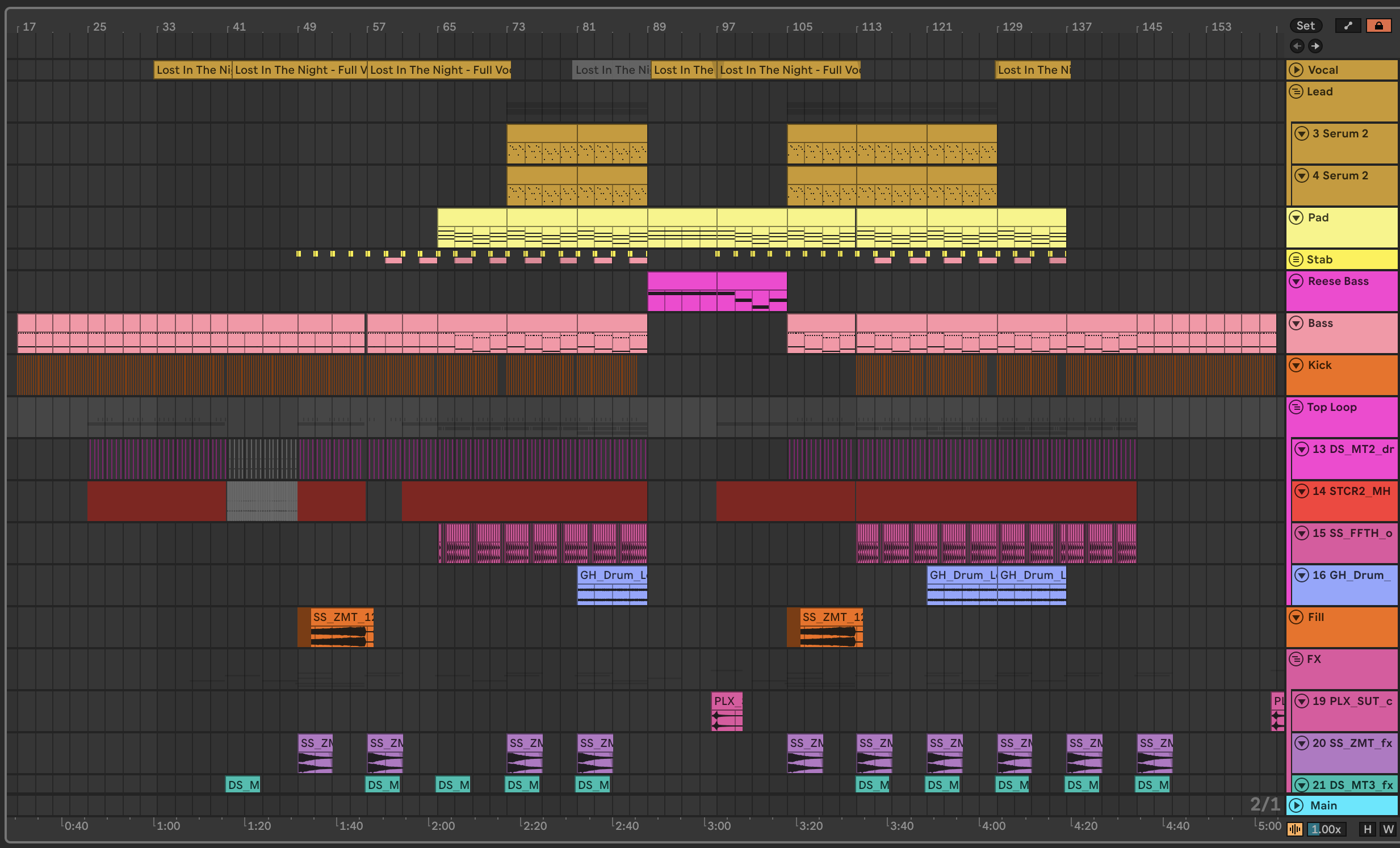This screenshot has width=1400, height=848.
Task: Select the Top Loop group name
Action: 1331,407
